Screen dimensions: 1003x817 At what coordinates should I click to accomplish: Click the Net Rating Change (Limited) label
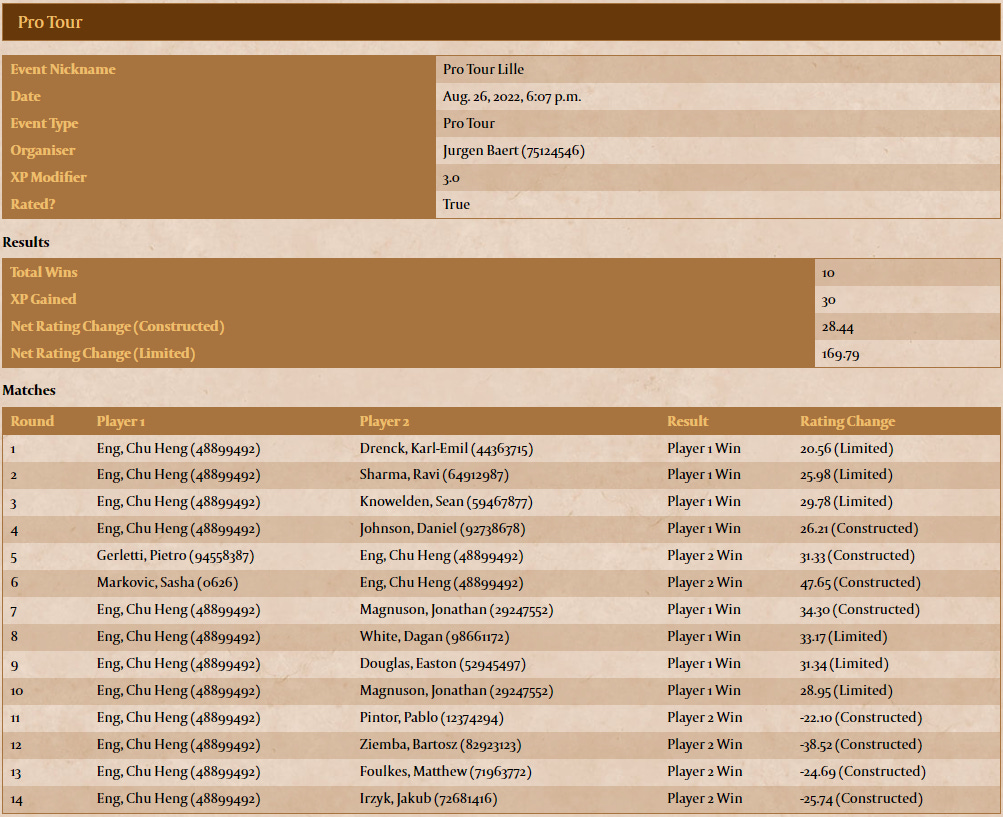point(103,353)
